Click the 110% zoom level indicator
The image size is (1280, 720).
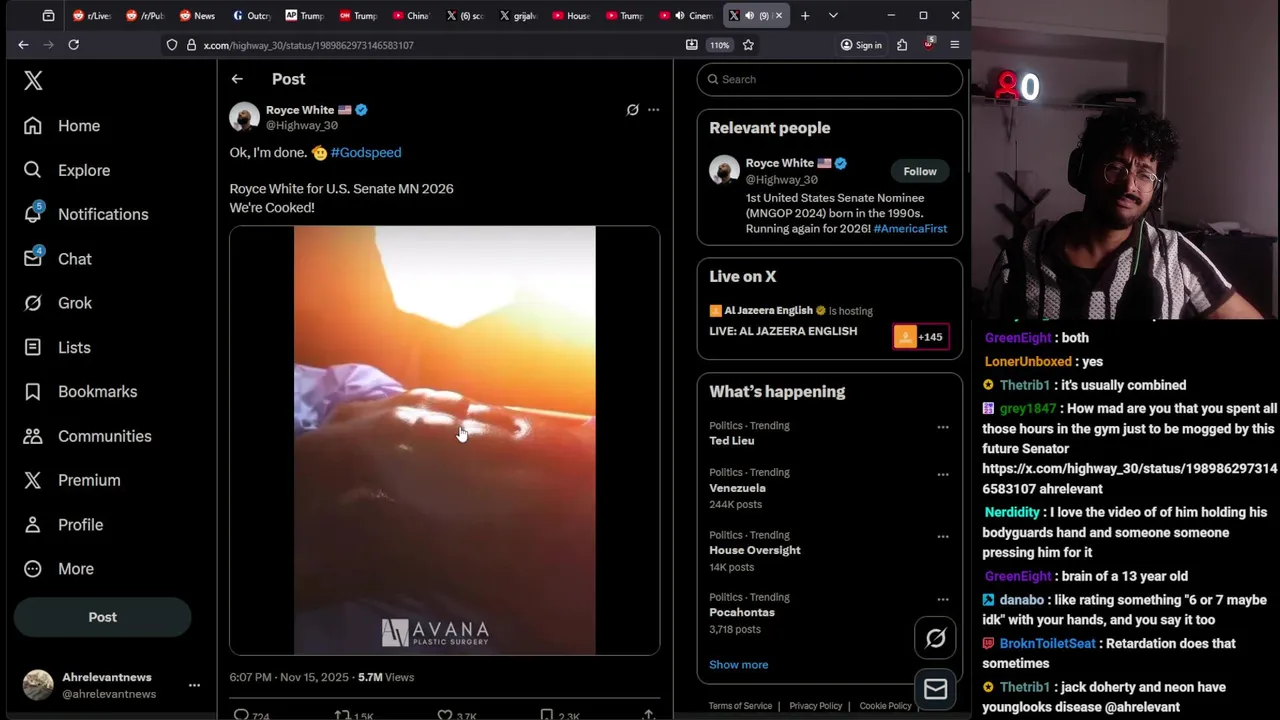click(719, 45)
